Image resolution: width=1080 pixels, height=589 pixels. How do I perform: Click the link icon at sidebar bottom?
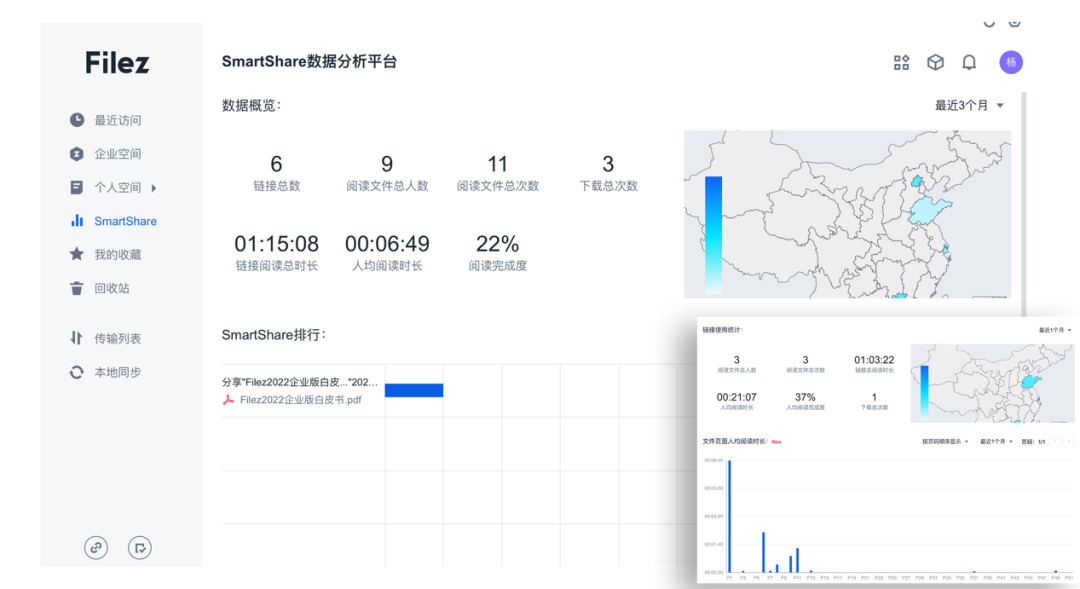tap(96, 548)
